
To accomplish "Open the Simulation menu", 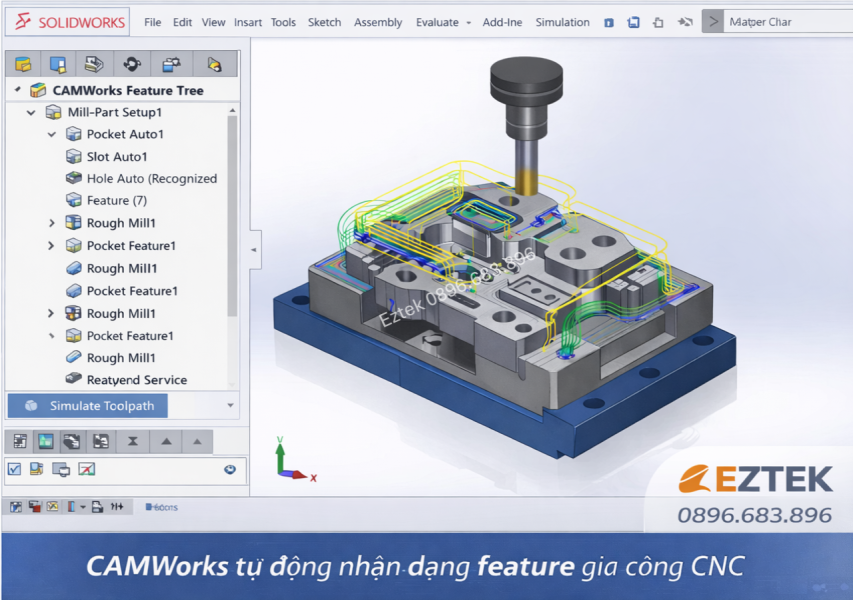I will 562,22.
